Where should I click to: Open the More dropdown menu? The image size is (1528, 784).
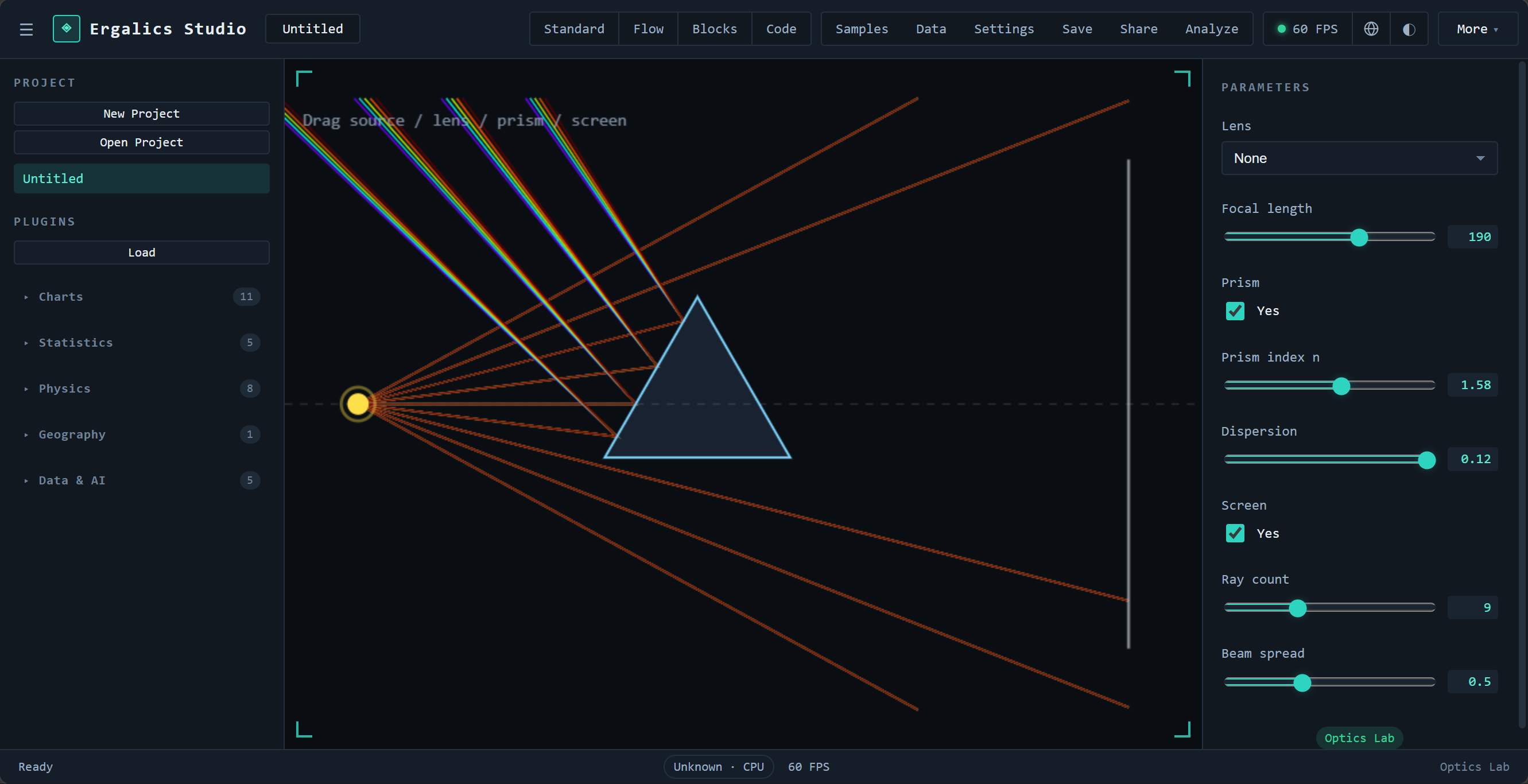(x=1477, y=29)
